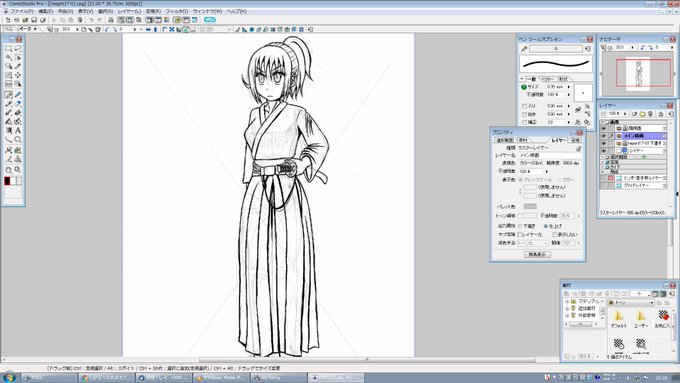This screenshot has height=383, width=680.
Task: Open the レイヤー(L) menu
Action: pyautogui.click(x=129, y=11)
